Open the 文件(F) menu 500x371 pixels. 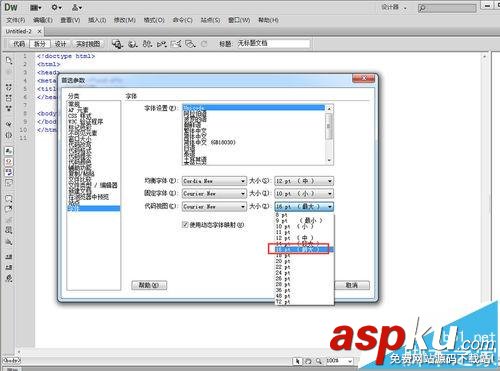click(15, 20)
